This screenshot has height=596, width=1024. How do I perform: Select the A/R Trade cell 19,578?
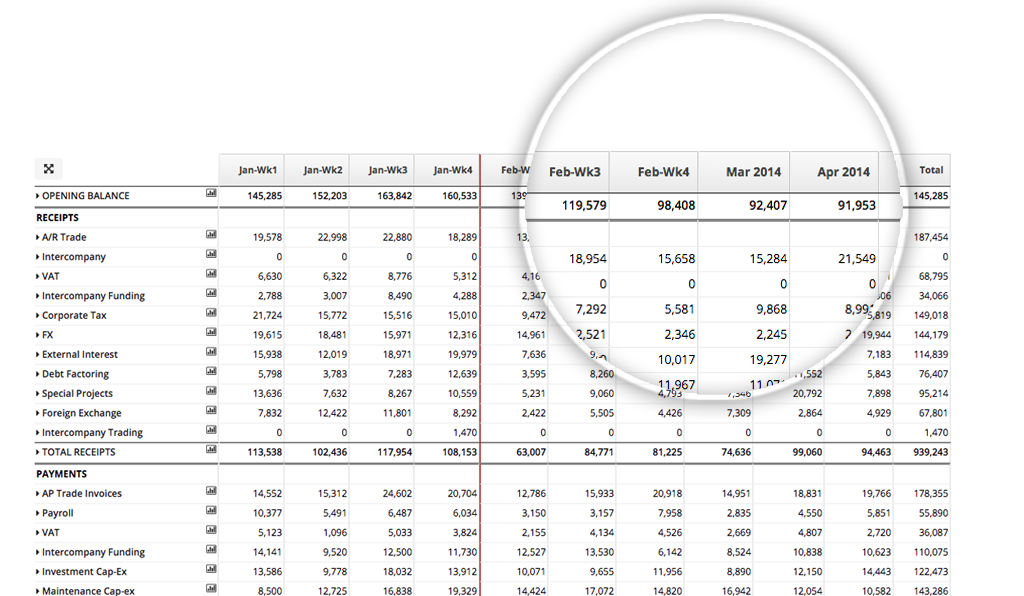tap(268, 238)
